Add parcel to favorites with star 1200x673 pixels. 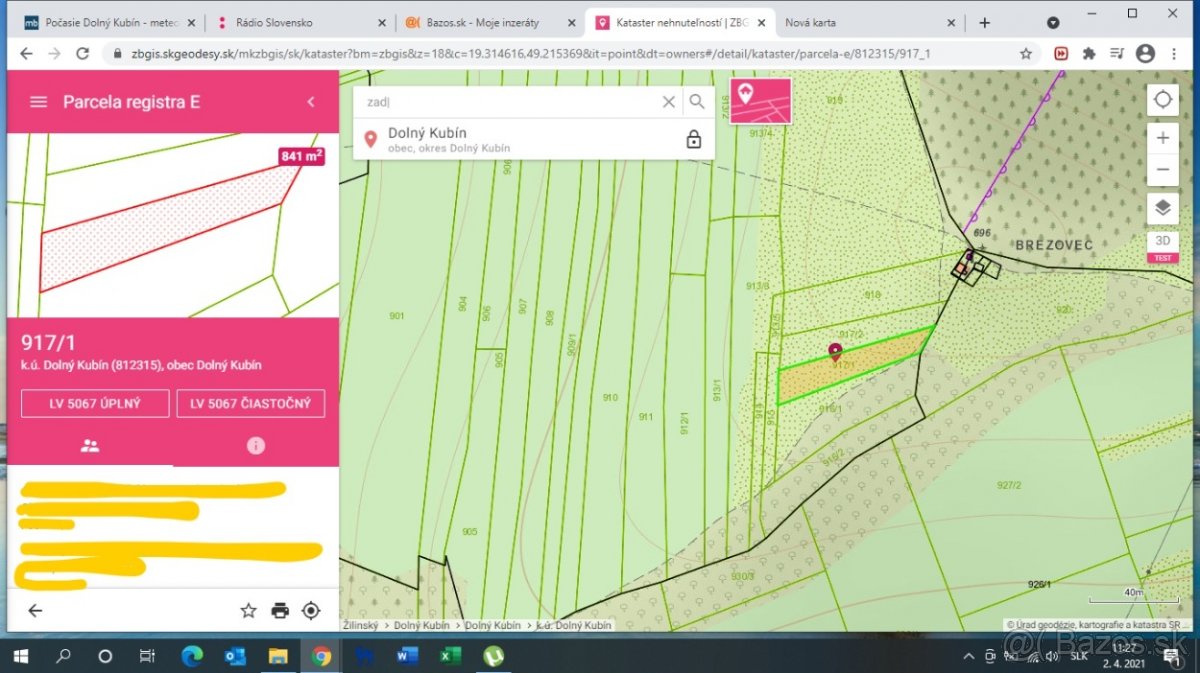[x=248, y=611]
